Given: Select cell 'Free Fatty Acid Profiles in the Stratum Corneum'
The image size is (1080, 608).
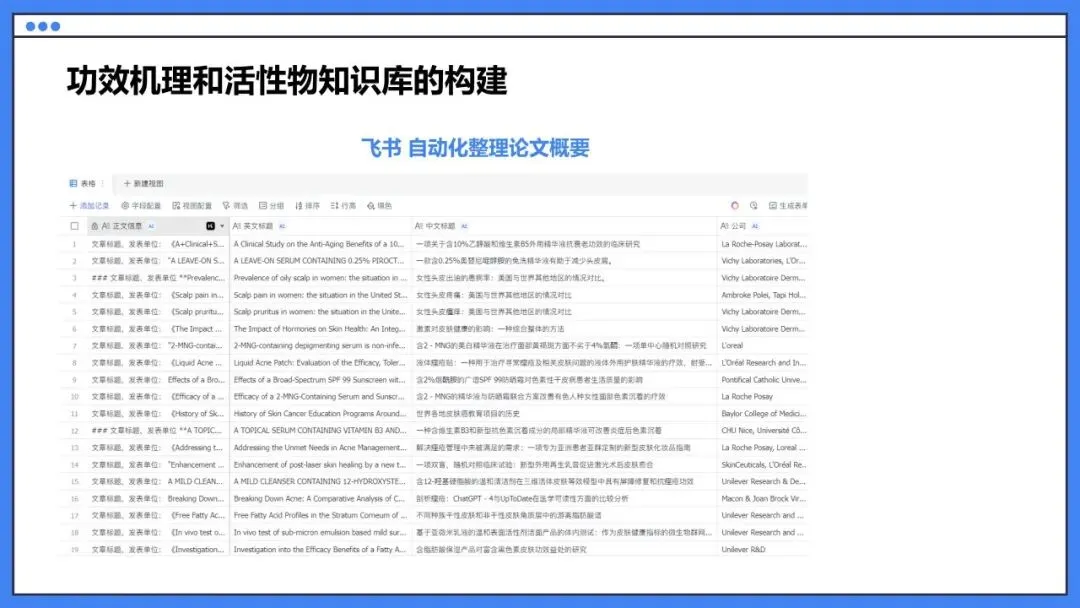Looking at the screenshot, I should click(321, 515).
